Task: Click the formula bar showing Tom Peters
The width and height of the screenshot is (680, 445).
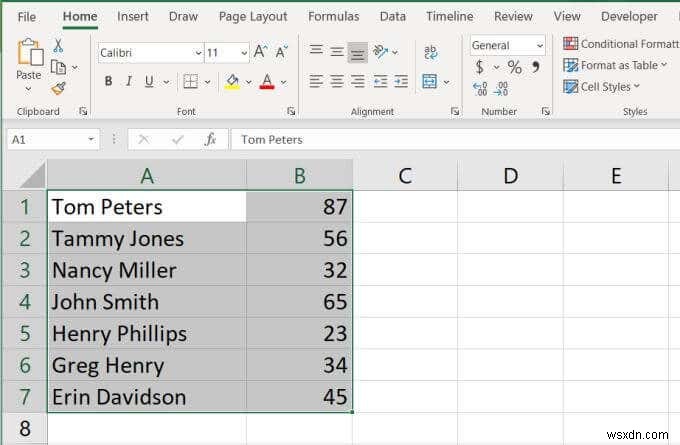Action: tap(455, 140)
